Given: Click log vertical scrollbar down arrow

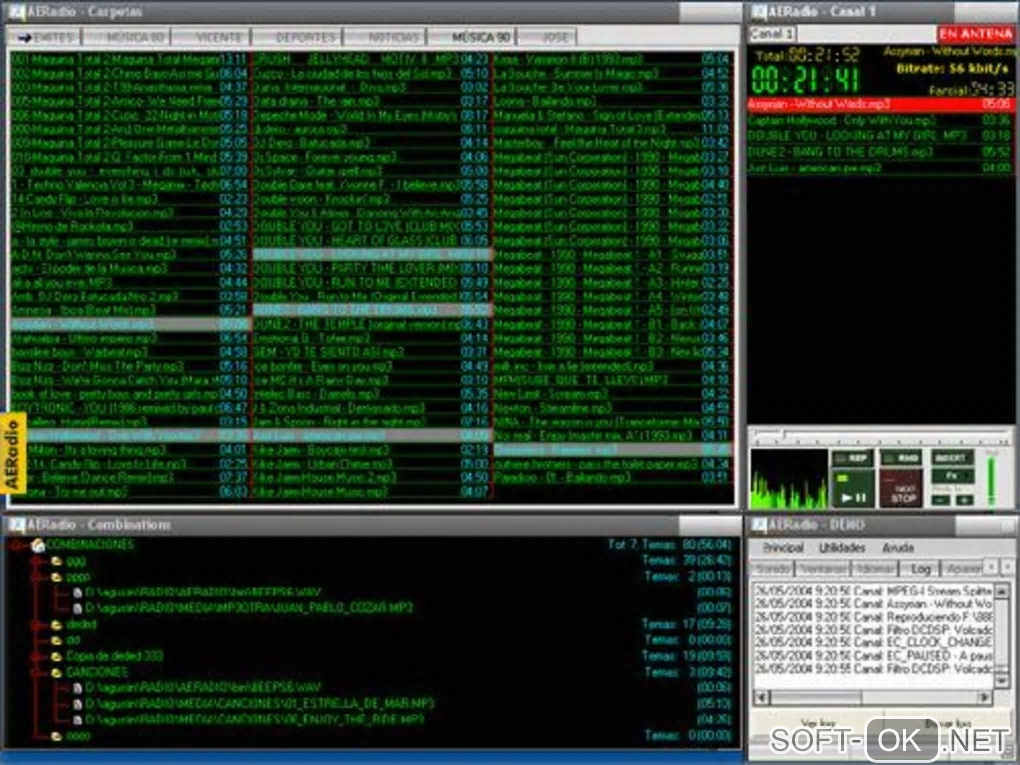Looking at the screenshot, I should coord(1002,680).
